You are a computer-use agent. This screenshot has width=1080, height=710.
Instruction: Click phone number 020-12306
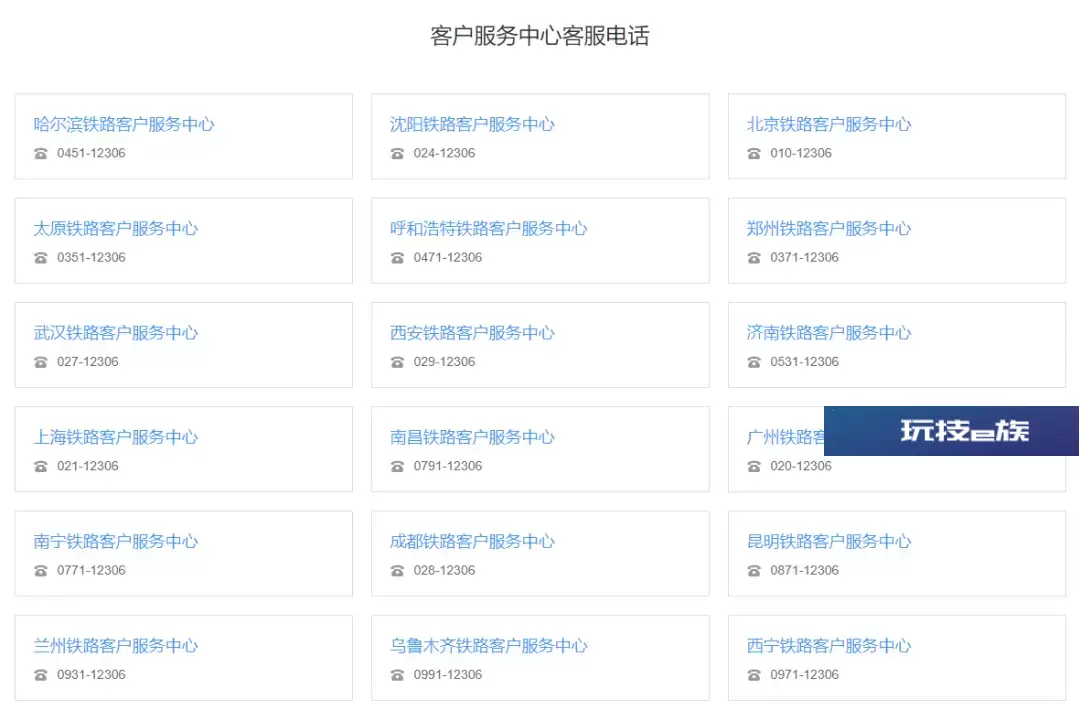click(801, 466)
